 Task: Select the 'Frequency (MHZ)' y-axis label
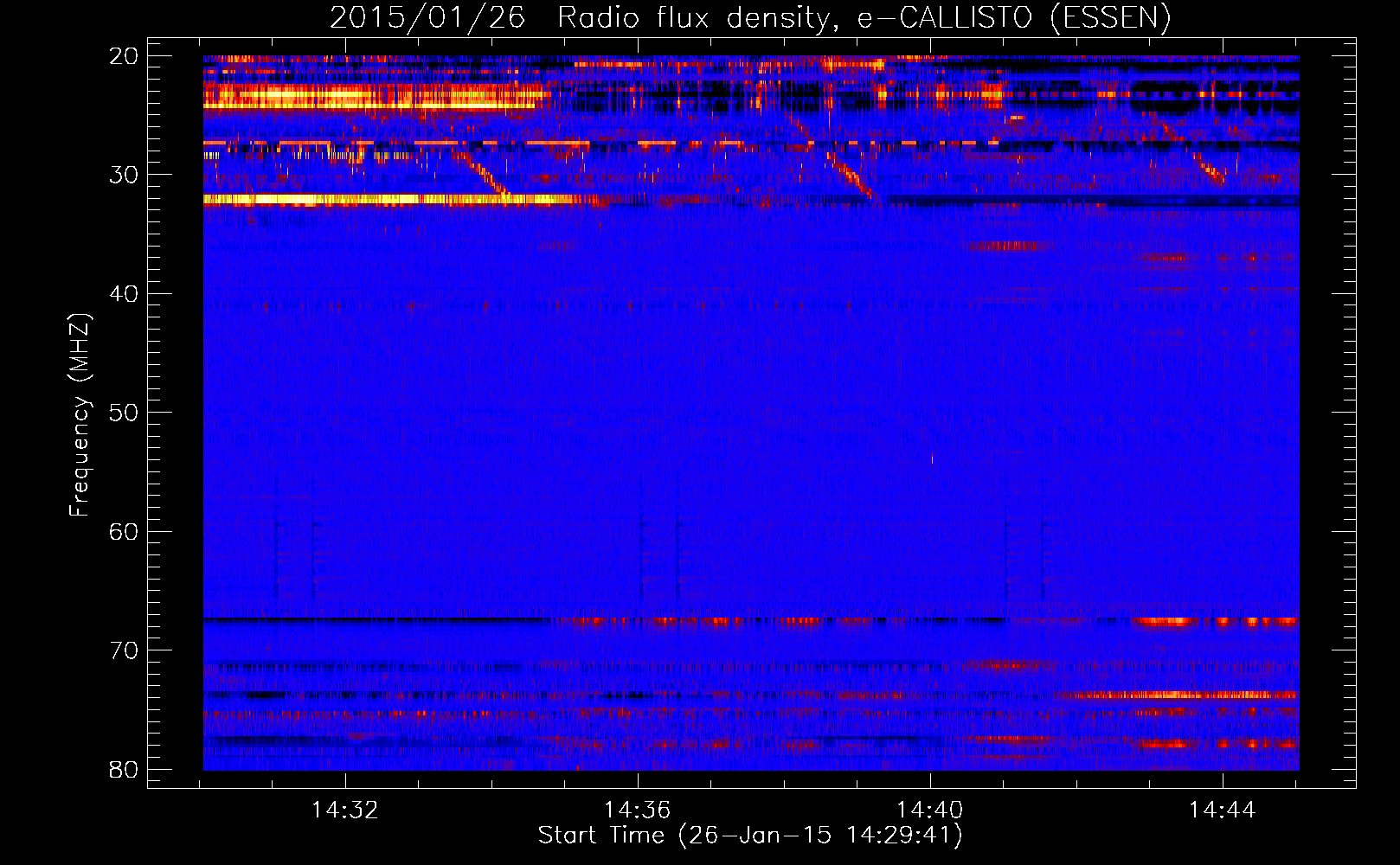point(79,415)
